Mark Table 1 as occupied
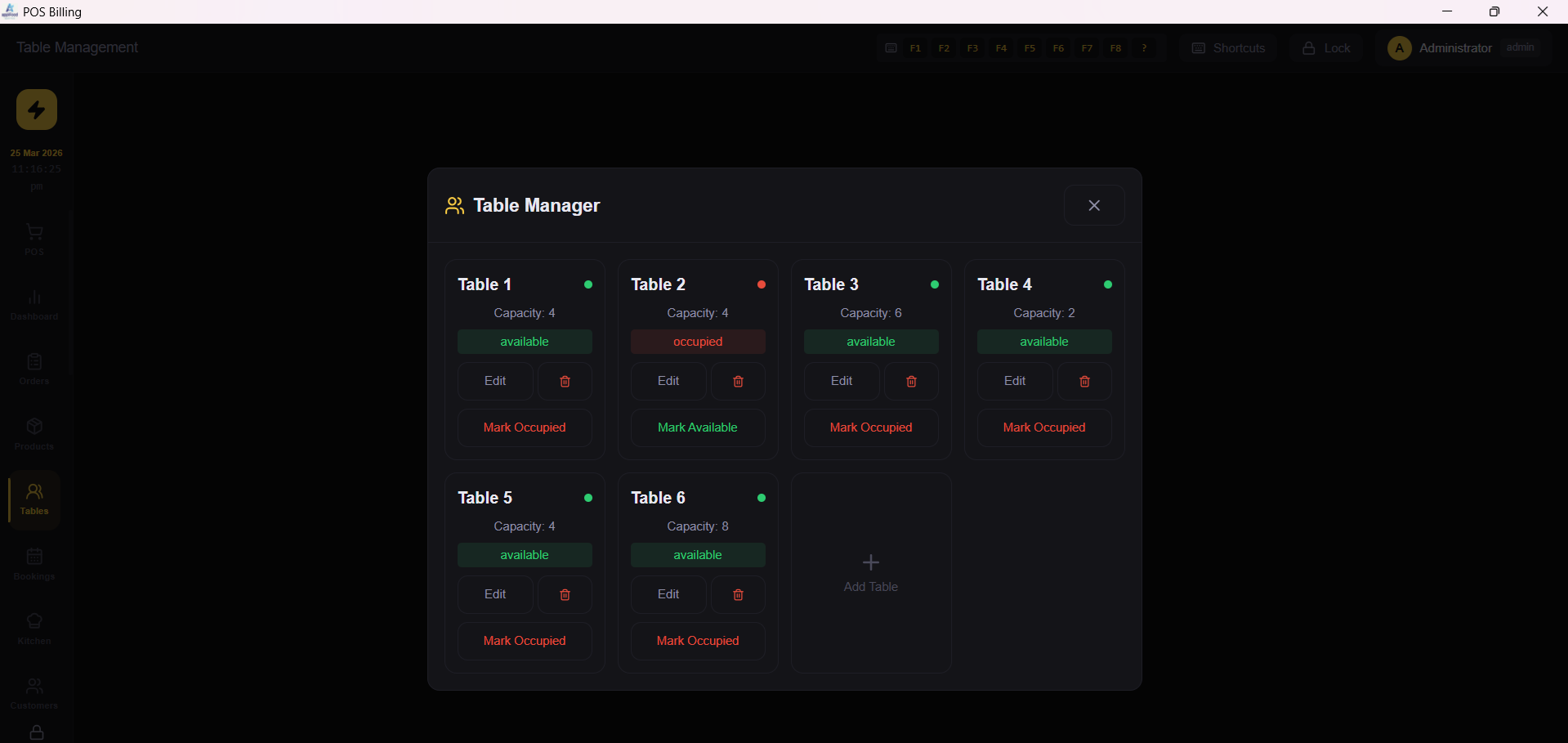Image resolution: width=1568 pixels, height=743 pixels. coord(525,427)
